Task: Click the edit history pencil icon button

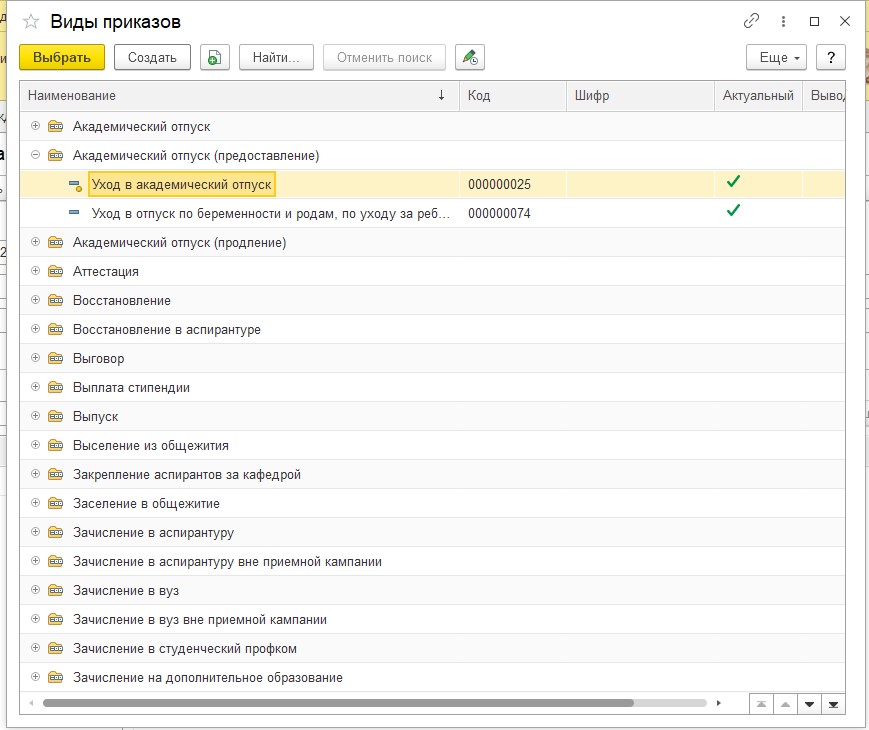Action: pyautogui.click(x=470, y=57)
